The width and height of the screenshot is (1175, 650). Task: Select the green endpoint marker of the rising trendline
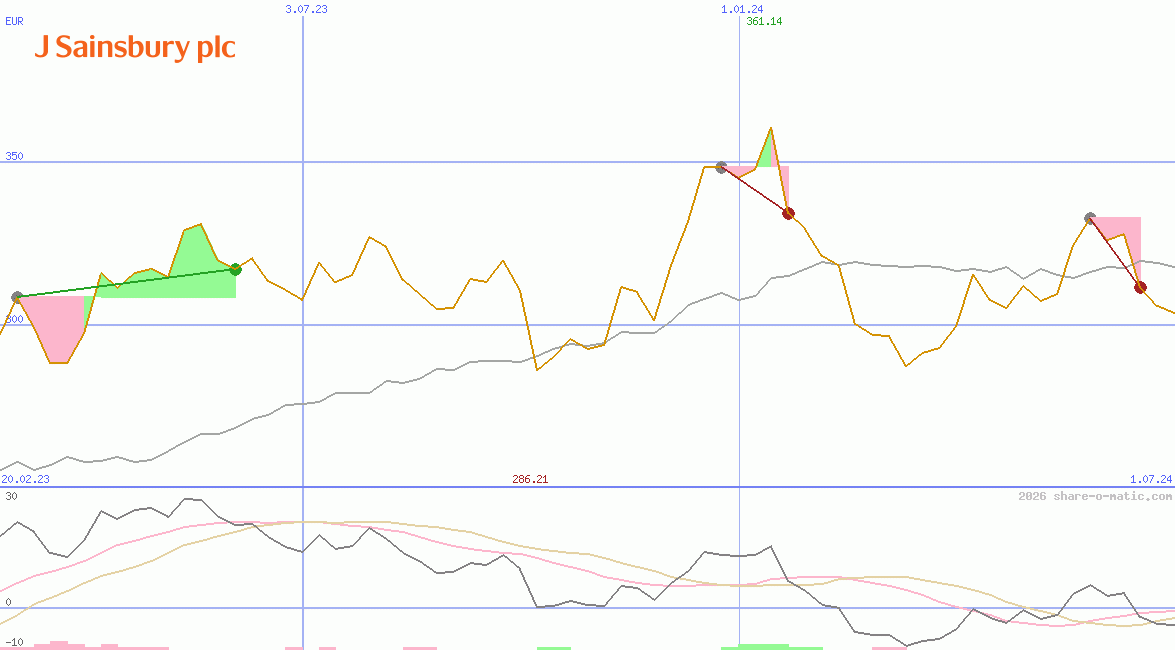pyautogui.click(x=236, y=268)
